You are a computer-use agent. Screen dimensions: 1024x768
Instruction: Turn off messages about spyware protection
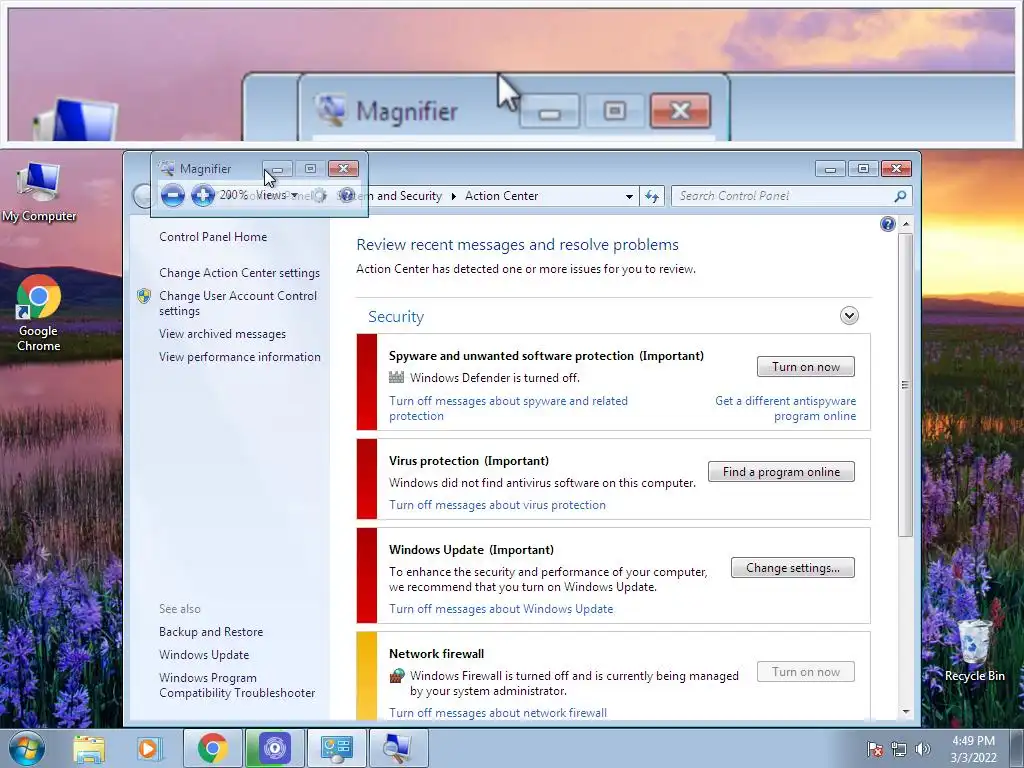click(x=508, y=408)
